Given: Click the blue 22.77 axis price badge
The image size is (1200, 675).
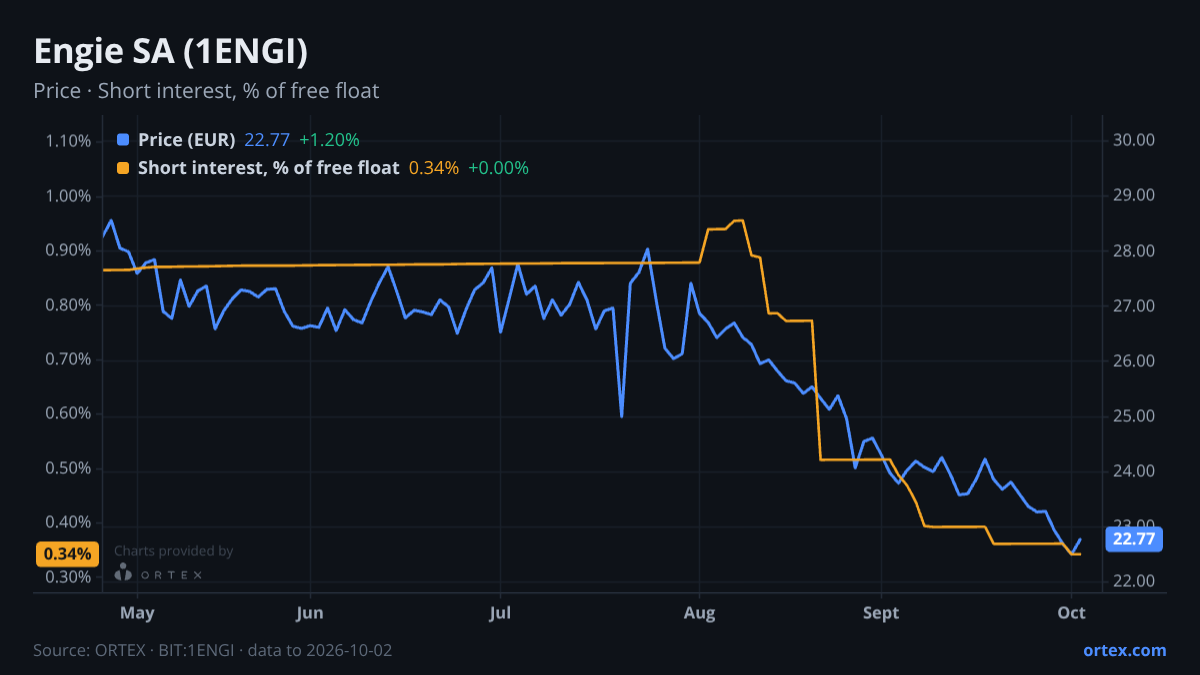Looking at the screenshot, I should pos(1134,539).
